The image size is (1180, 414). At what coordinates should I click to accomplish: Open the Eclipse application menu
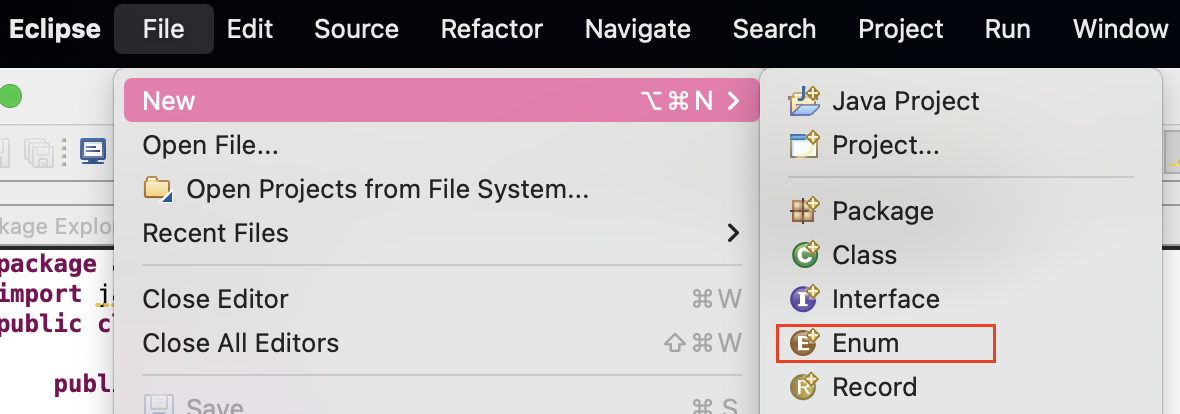(54, 29)
